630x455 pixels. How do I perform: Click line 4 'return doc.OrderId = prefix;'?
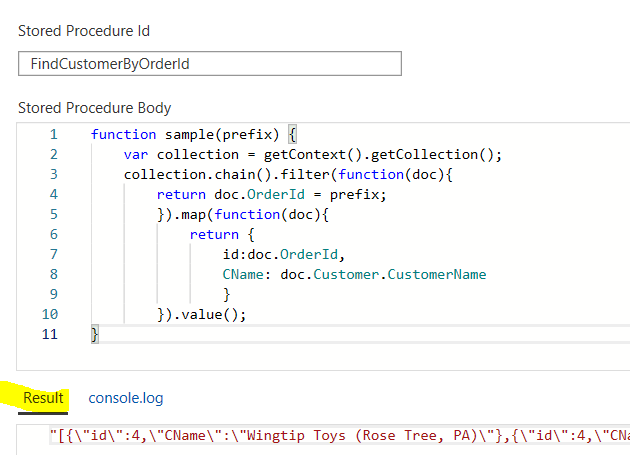[272, 195]
